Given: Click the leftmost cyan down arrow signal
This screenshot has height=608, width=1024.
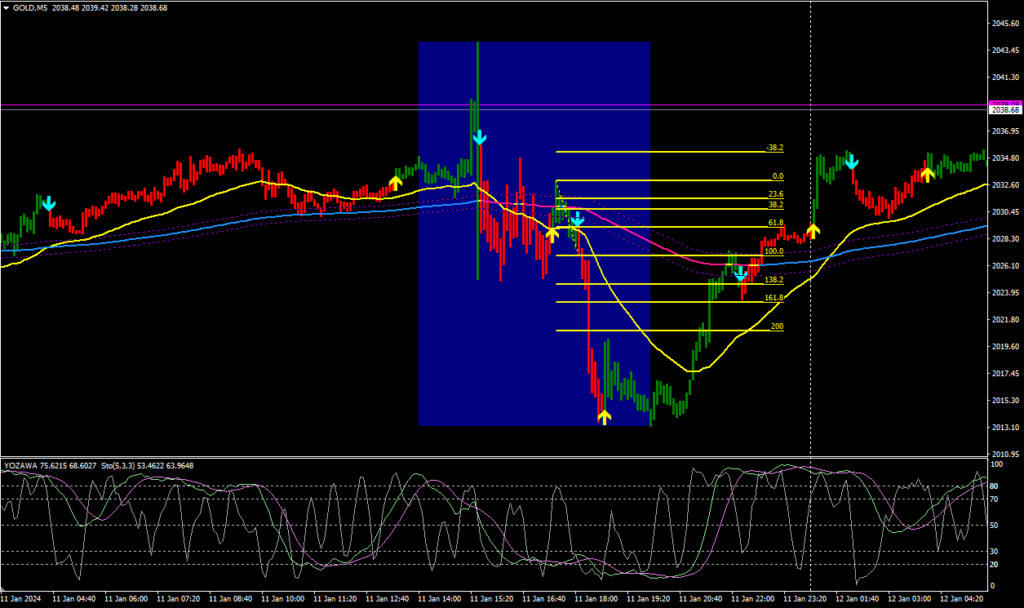Looking at the screenshot, I should pos(49,204).
